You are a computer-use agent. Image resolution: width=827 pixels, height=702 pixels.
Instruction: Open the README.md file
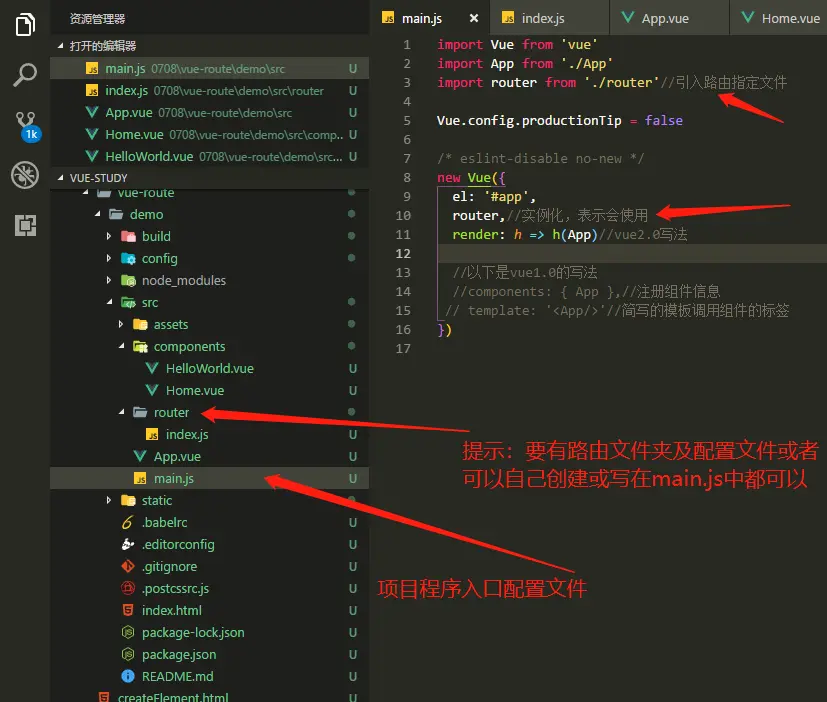pos(209,676)
